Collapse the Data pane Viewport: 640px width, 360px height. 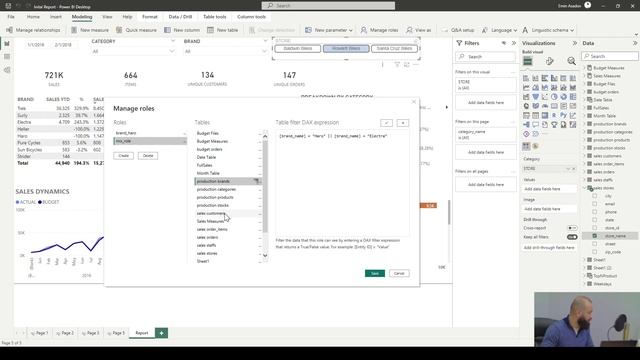point(635,43)
